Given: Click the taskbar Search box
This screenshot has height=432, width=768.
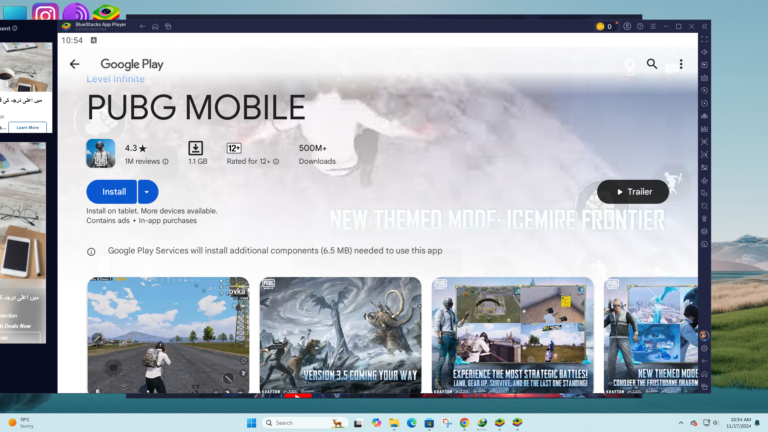Looking at the screenshot, I should coord(304,423).
